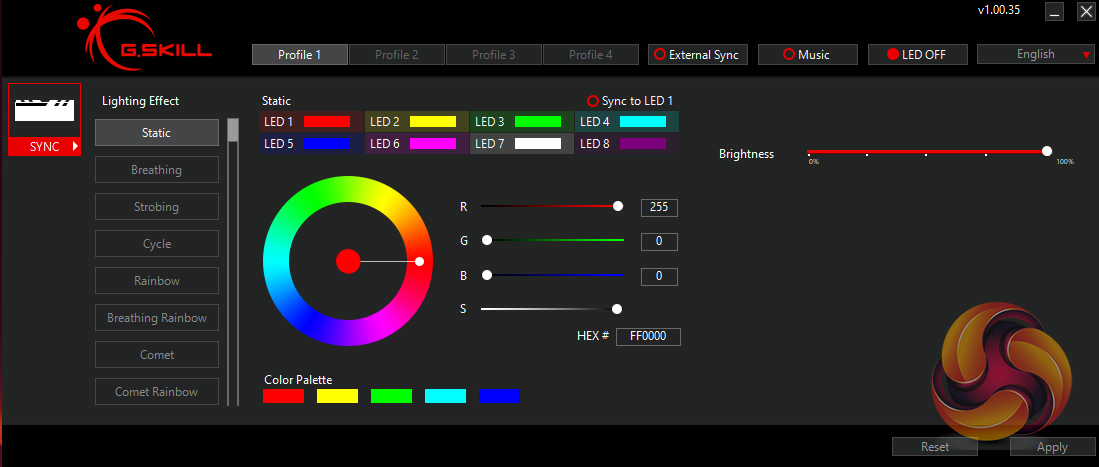Click the Brightness slider handle
Screen dimensions: 1099x467
(1046, 152)
